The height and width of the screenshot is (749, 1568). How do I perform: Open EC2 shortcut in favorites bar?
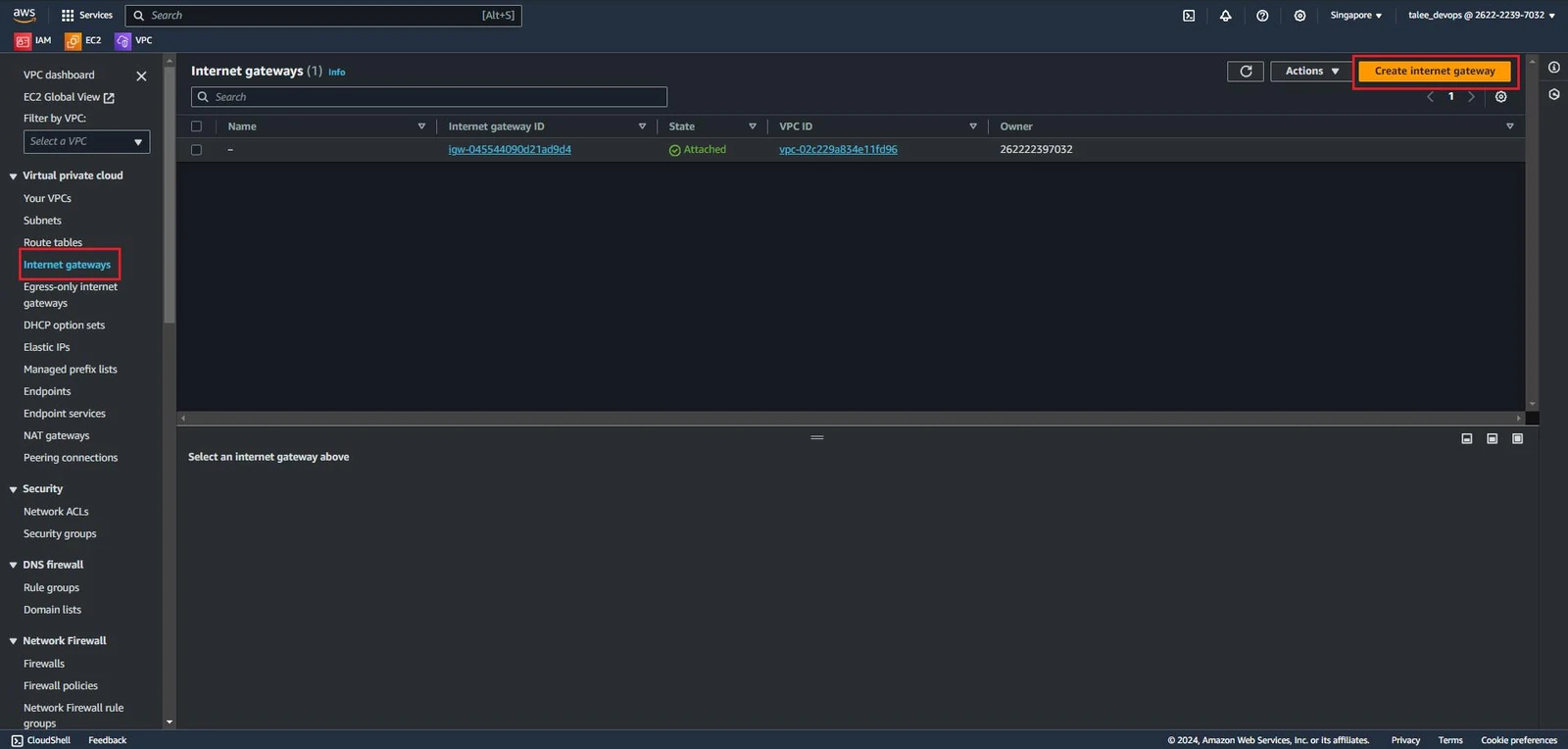83,40
